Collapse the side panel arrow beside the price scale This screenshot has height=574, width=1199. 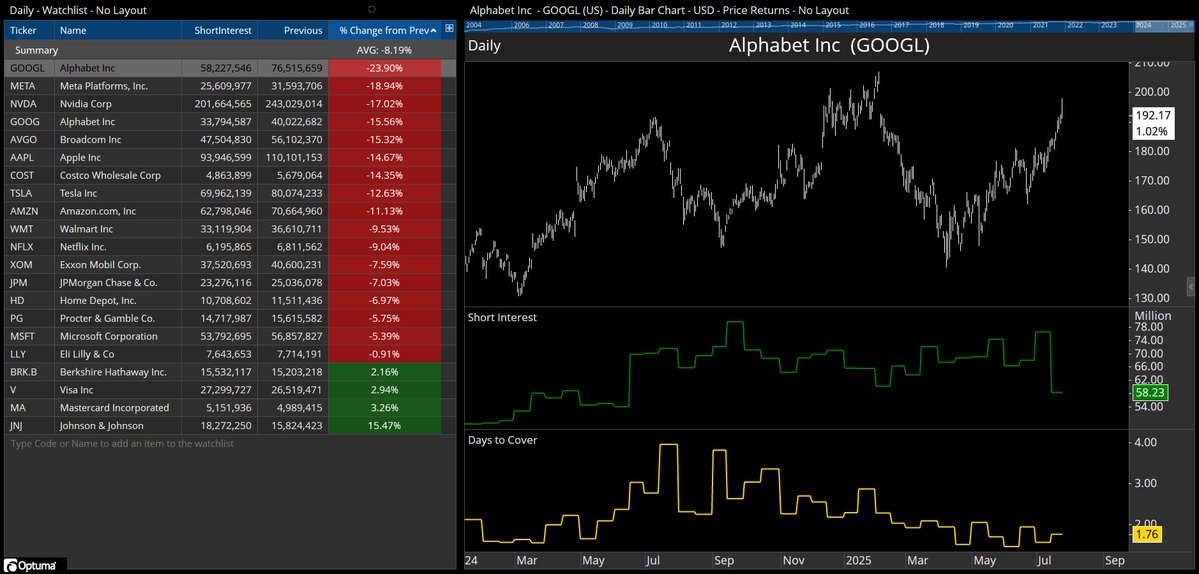tap(1190, 286)
